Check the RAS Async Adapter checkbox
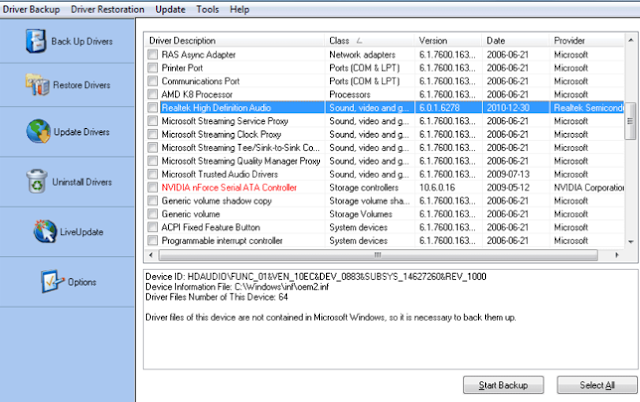The height and width of the screenshot is (402, 640). click(153, 54)
